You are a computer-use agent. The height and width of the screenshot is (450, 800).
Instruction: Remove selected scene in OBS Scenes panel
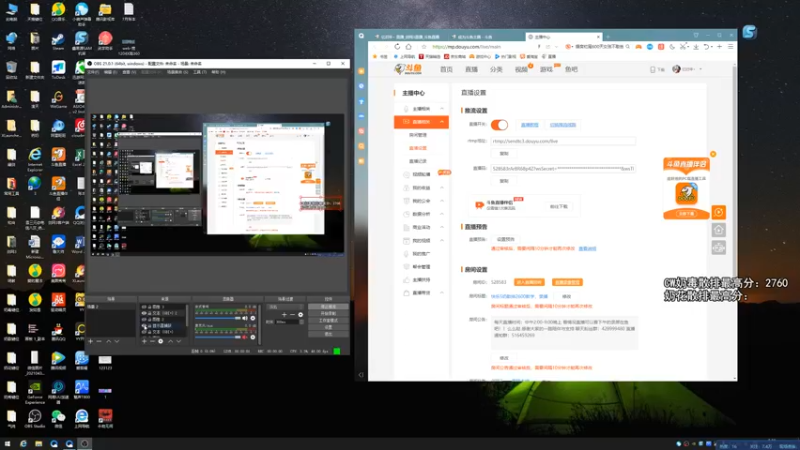(x=99, y=341)
